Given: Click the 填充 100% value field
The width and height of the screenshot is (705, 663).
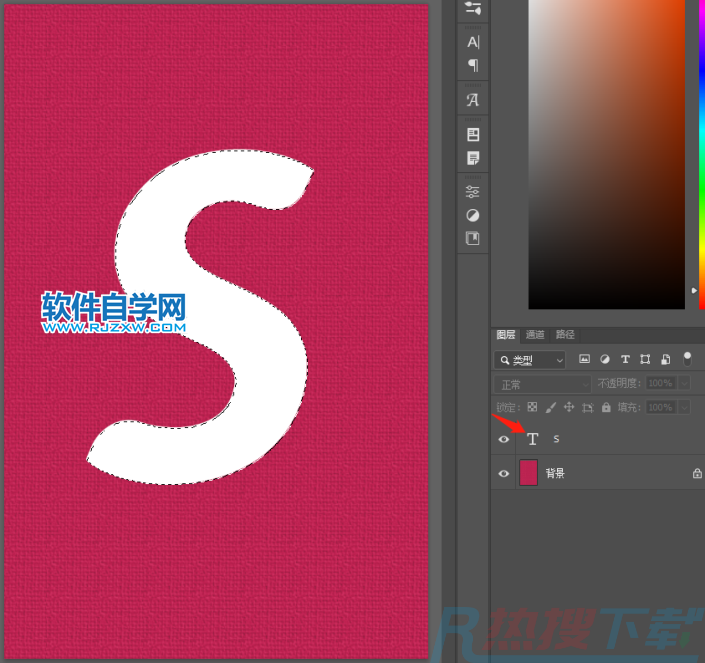Looking at the screenshot, I should tap(661, 408).
